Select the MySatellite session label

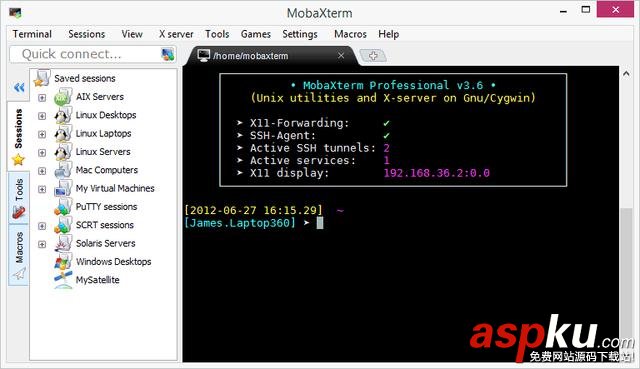(98, 280)
